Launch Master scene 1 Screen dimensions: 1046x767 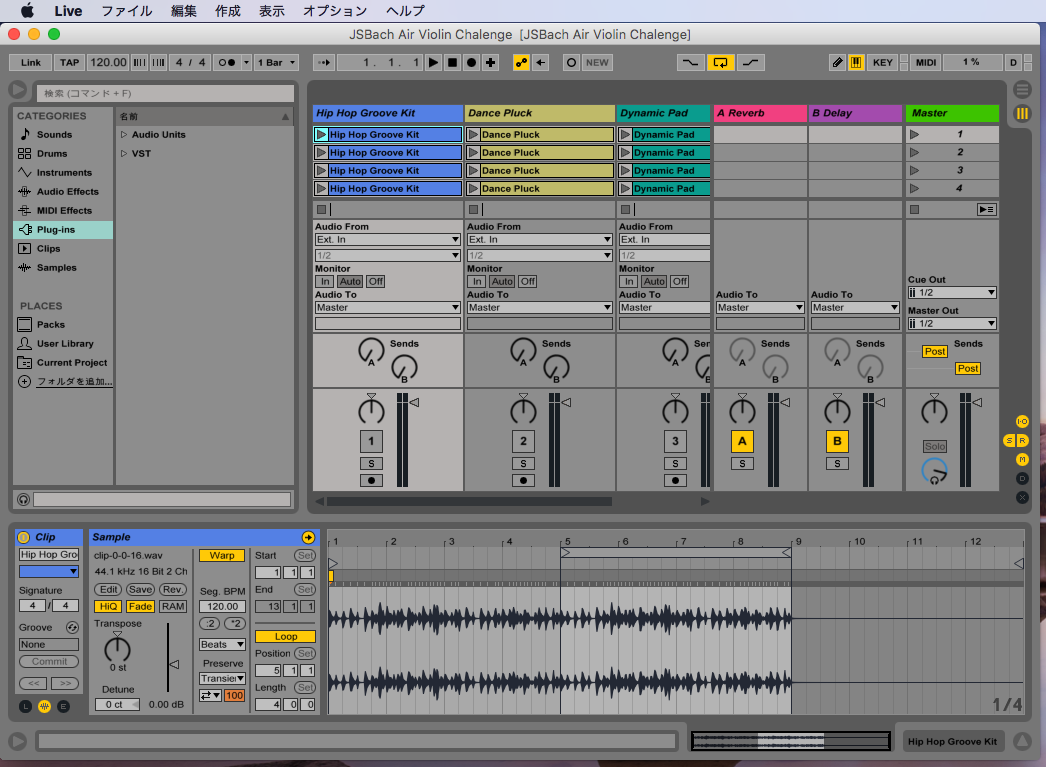[915, 135]
